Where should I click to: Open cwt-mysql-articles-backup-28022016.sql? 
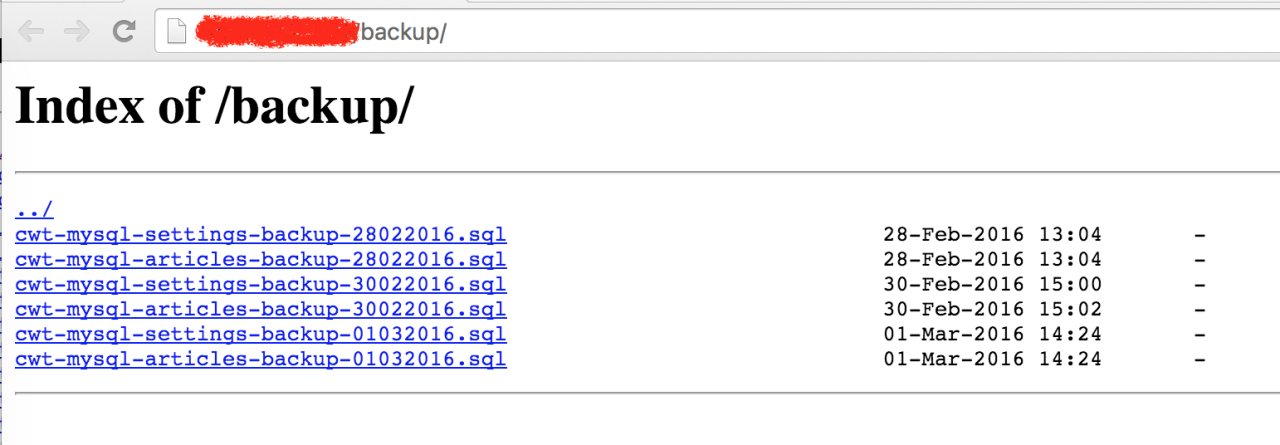(261, 260)
